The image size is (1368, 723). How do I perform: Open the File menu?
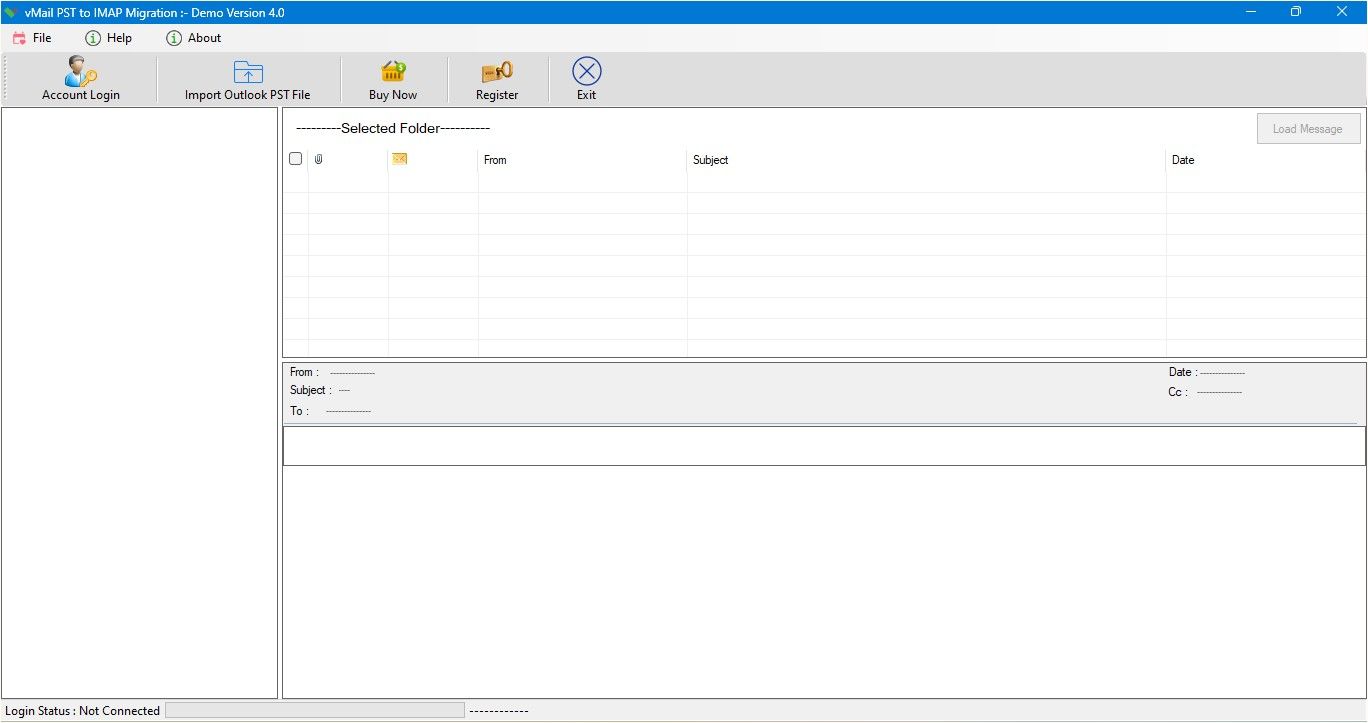[32, 38]
